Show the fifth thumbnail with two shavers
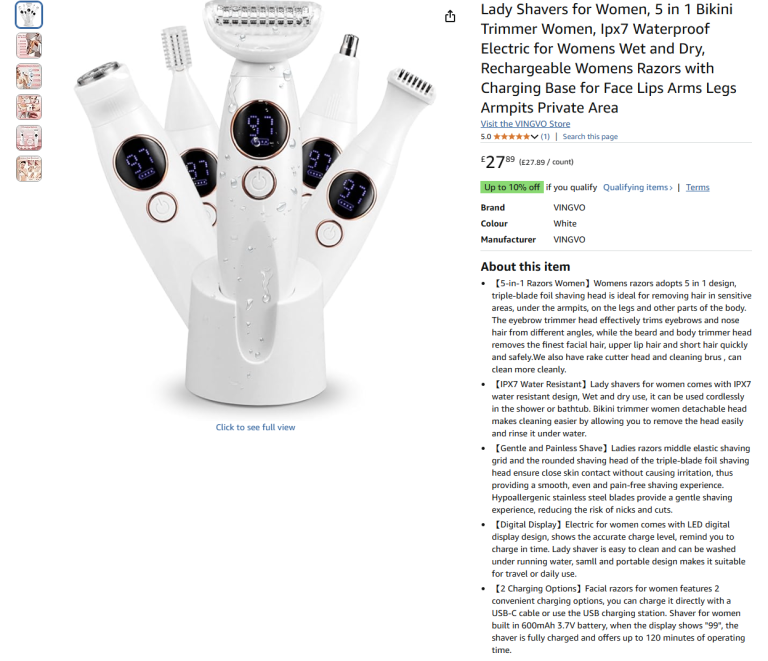Image resolution: width=768 pixels, height=661 pixels. (29, 138)
